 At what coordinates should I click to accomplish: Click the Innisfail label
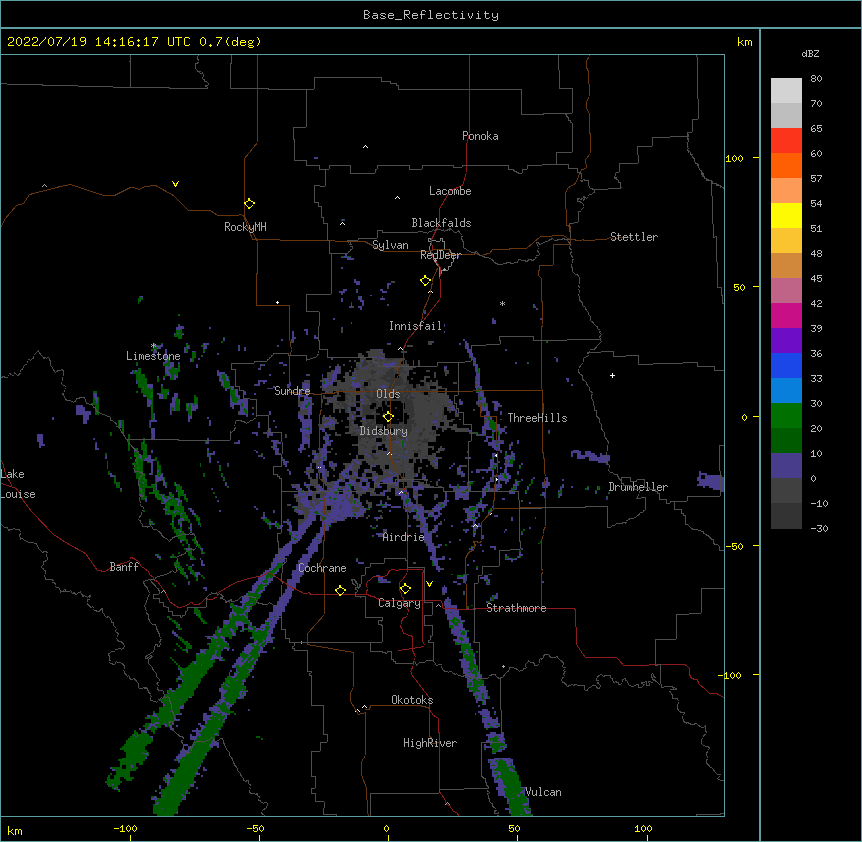click(x=416, y=326)
